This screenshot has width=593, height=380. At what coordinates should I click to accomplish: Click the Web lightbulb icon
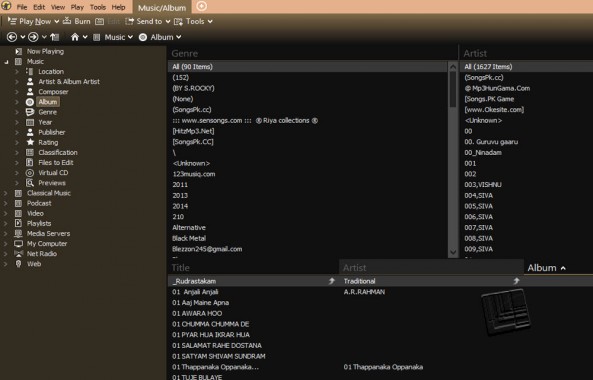[18, 264]
